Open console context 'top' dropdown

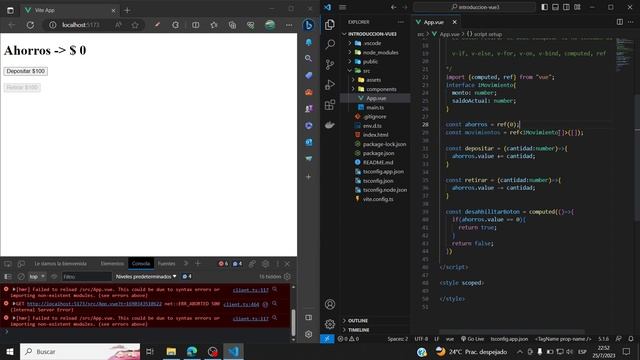[37, 276]
